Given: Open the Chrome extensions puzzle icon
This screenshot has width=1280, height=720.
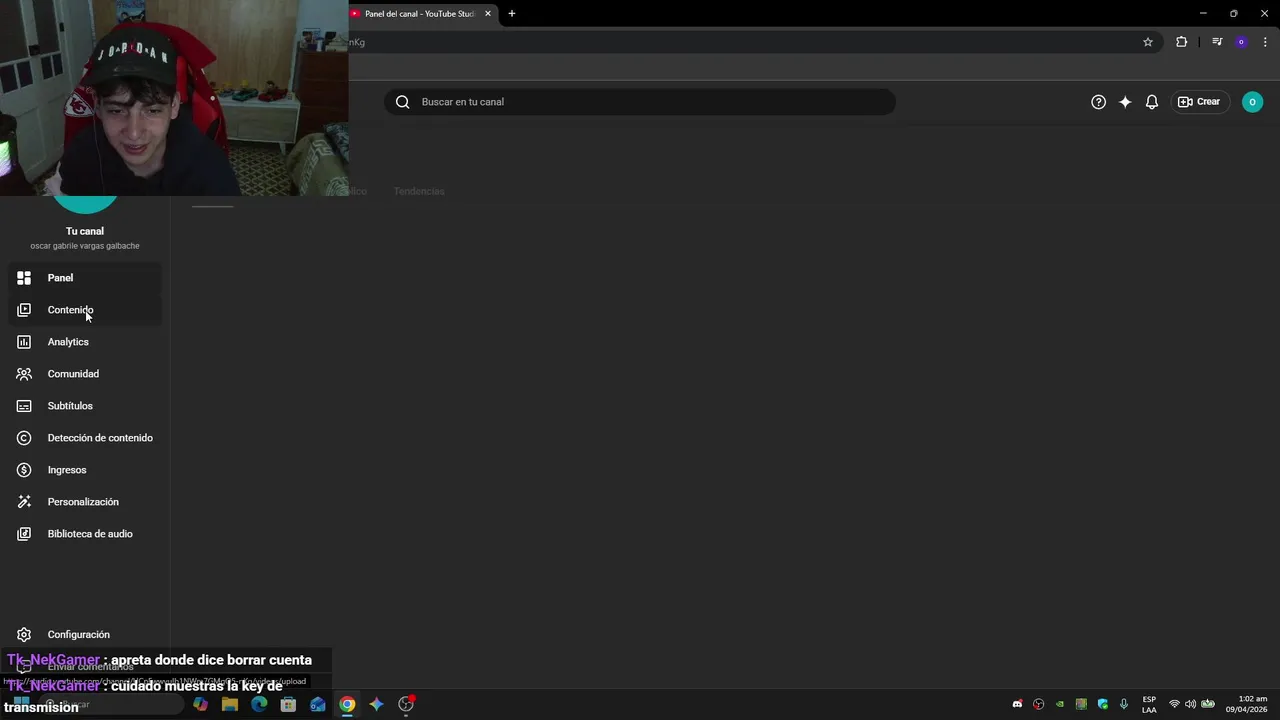Looking at the screenshot, I should (x=1182, y=42).
